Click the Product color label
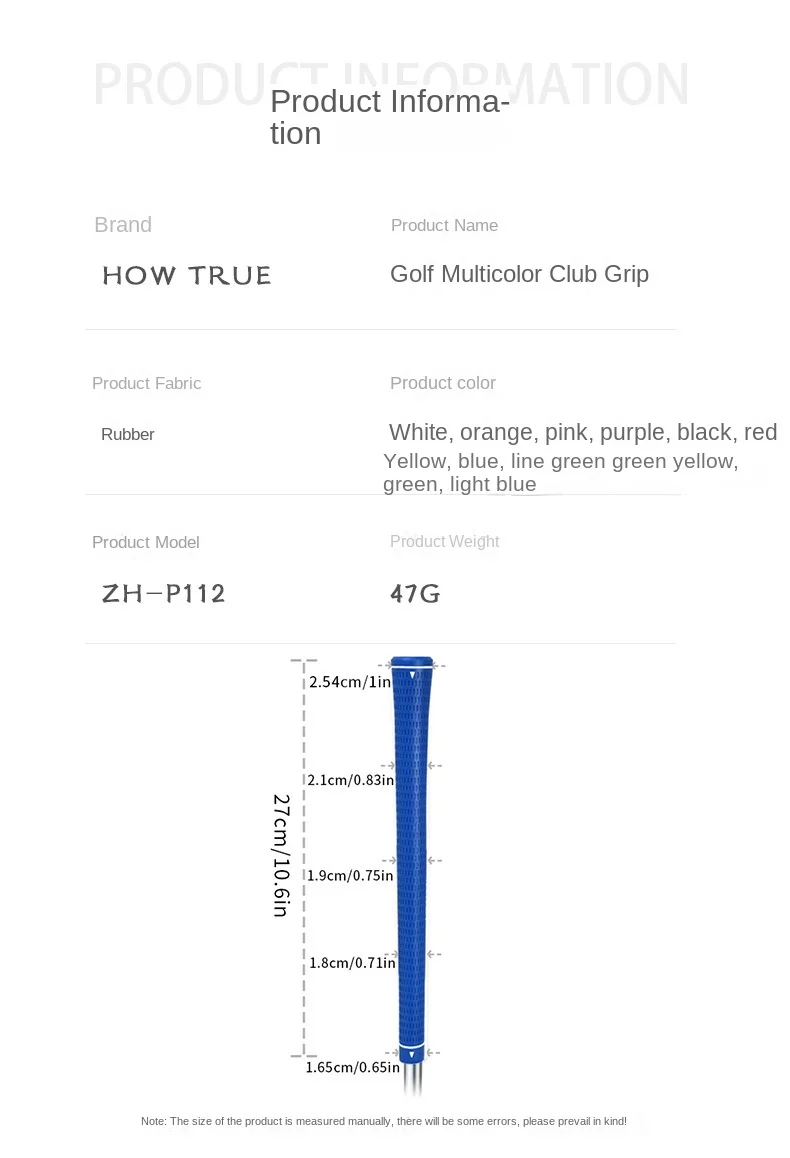The width and height of the screenshot is (790, 1158). tap(443, 383)
